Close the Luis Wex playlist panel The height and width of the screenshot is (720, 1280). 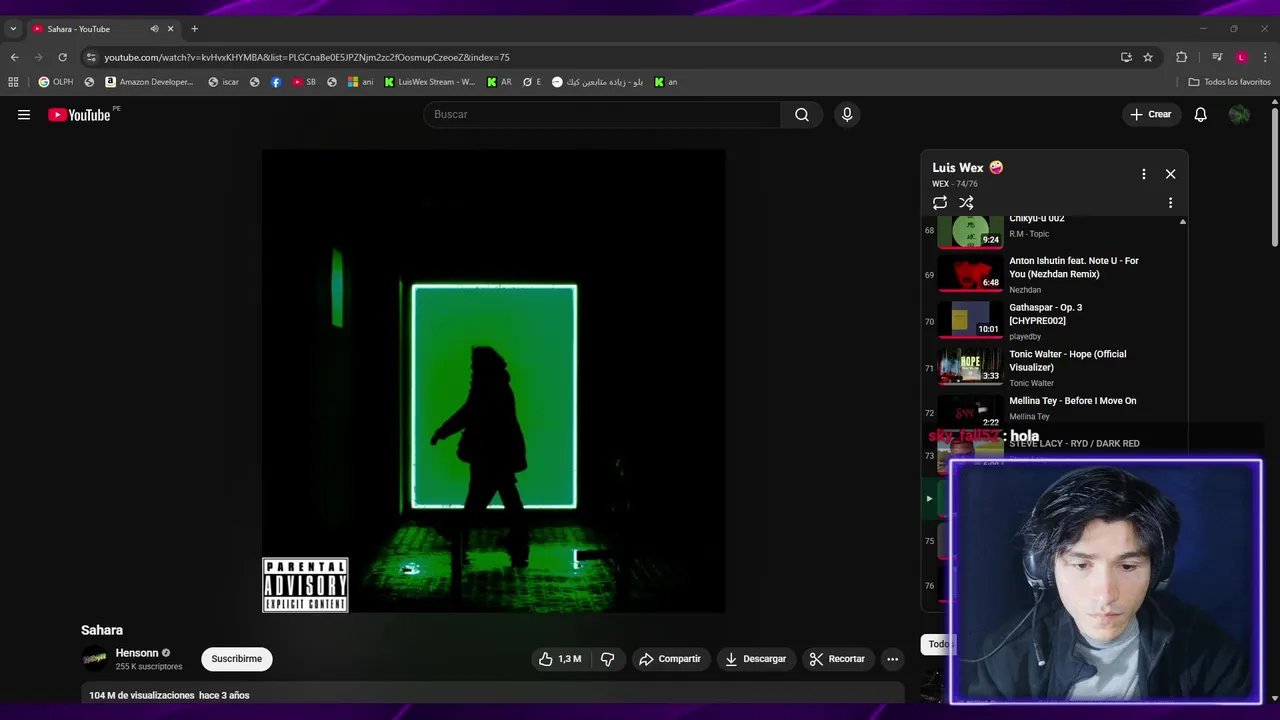click(1171, 174)
